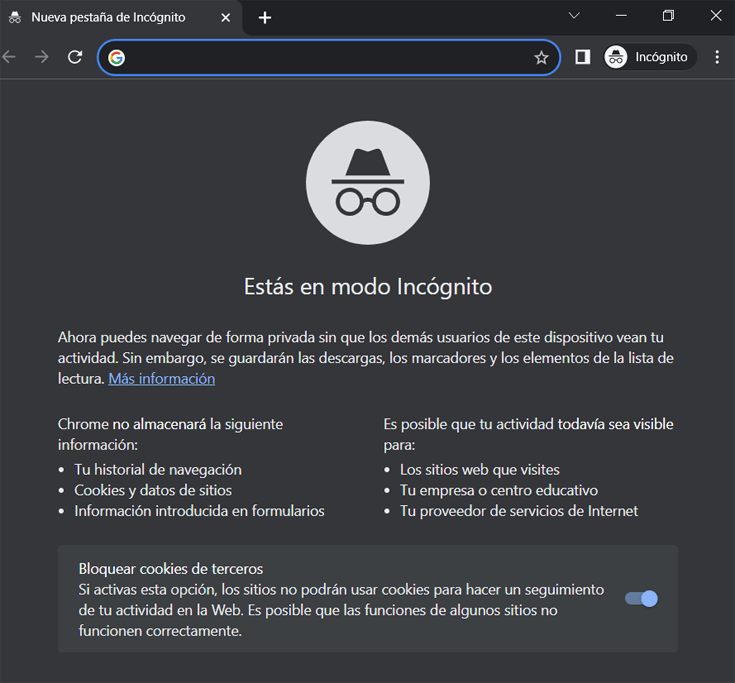The height and width of the screenshot is (683, 735).
Task: Open the side panel icon
Action: pyautogui.click(x=583, y=57)
